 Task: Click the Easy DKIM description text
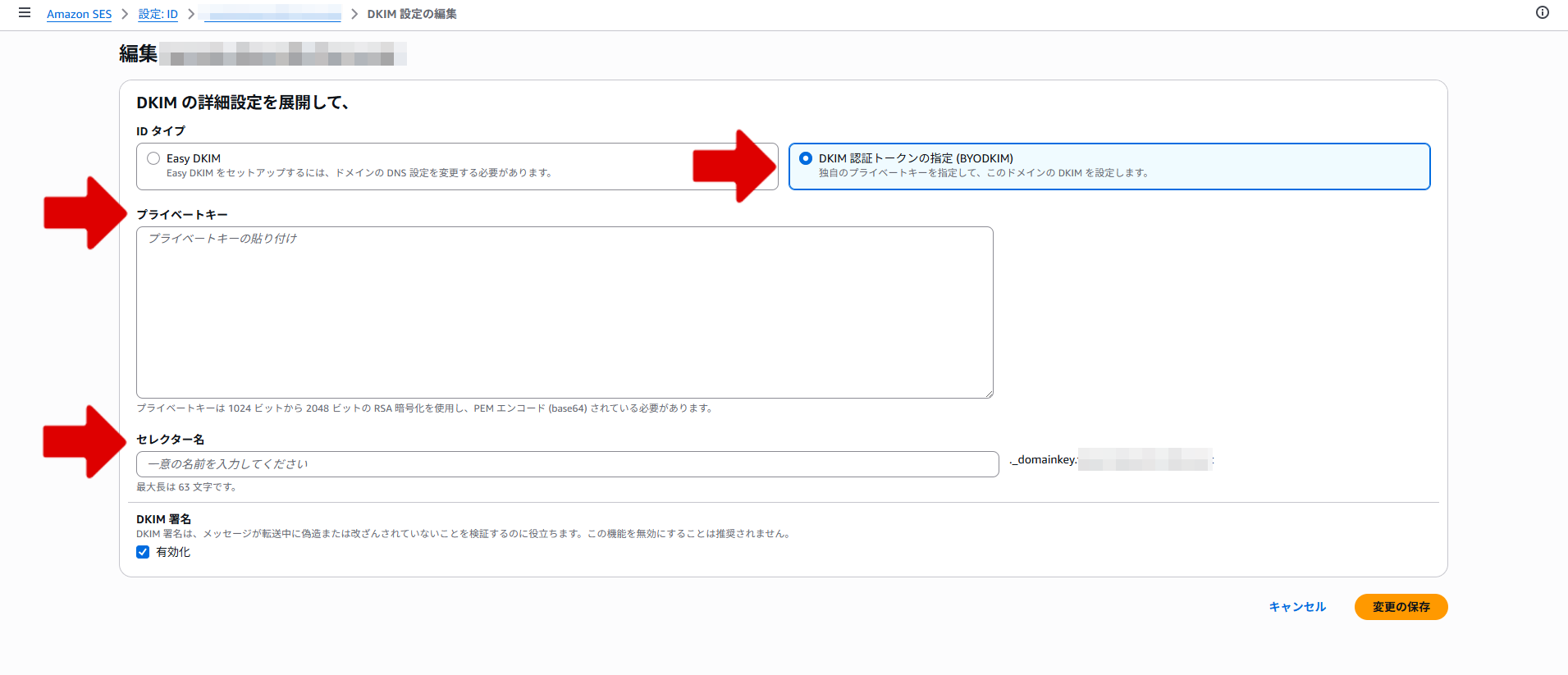click(x=359, y=173)
